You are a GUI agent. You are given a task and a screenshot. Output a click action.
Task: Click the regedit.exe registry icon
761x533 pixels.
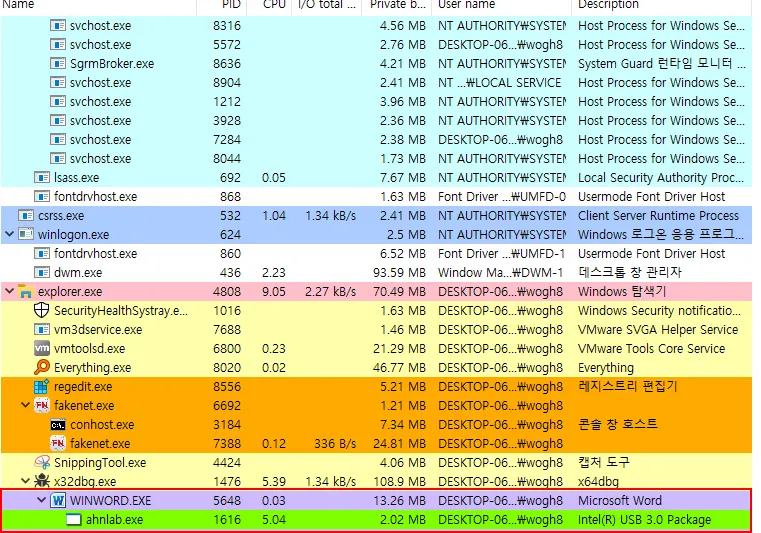42,386
